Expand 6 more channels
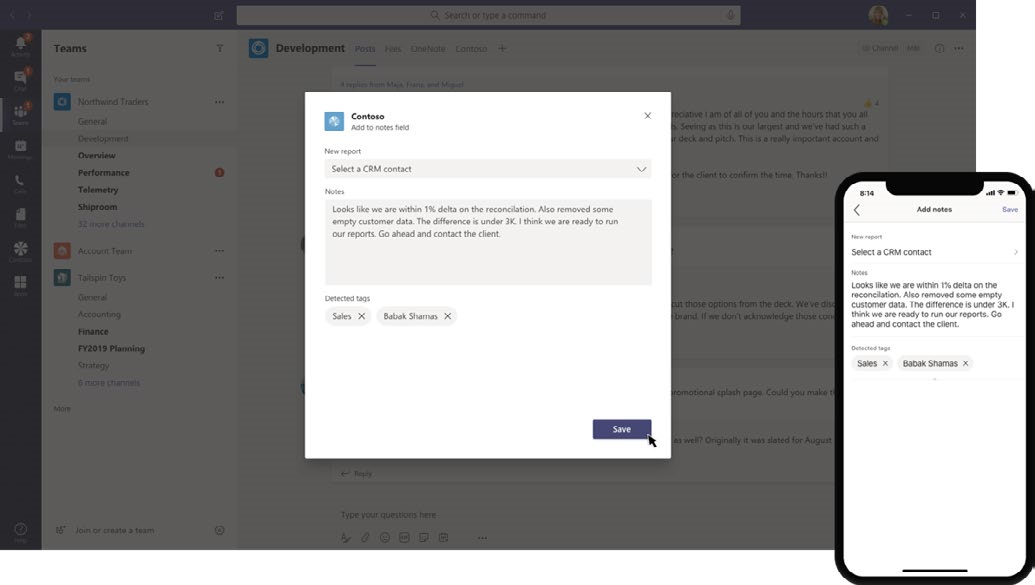 tap(108, 382)
